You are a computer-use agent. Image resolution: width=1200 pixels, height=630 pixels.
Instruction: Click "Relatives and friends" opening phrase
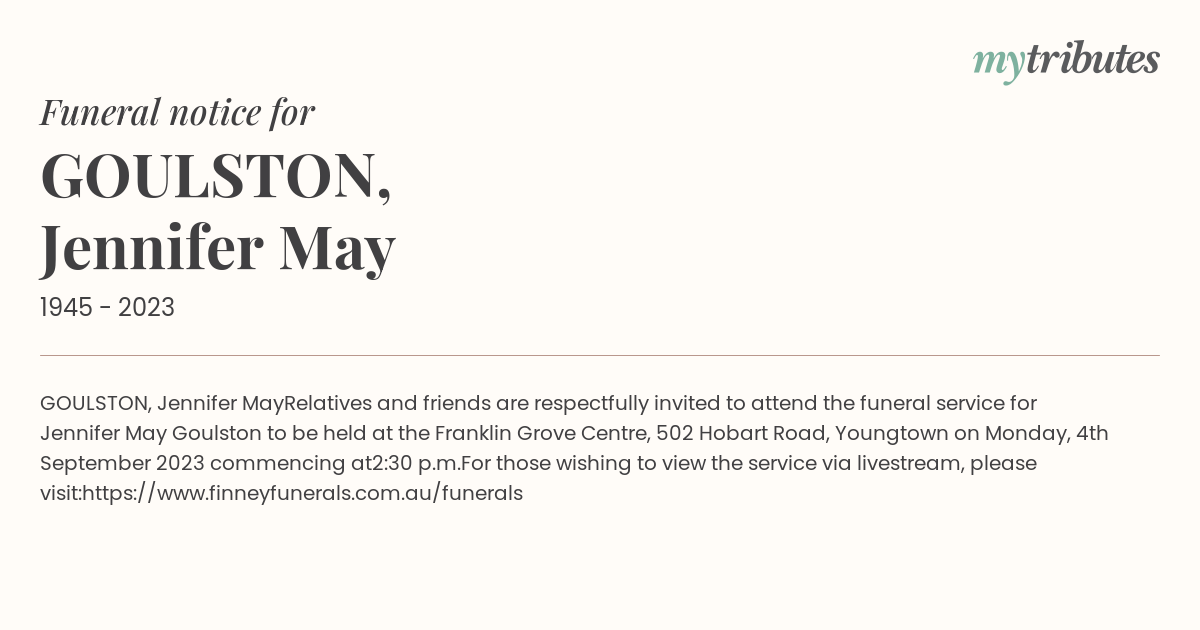point(387,403)
